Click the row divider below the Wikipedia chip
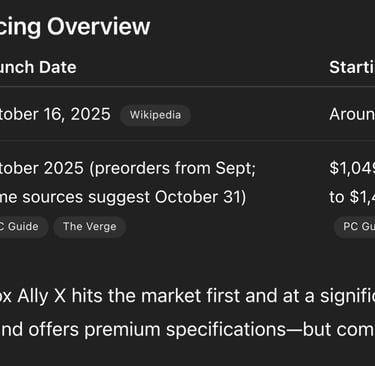 click(x=187, y=141)
